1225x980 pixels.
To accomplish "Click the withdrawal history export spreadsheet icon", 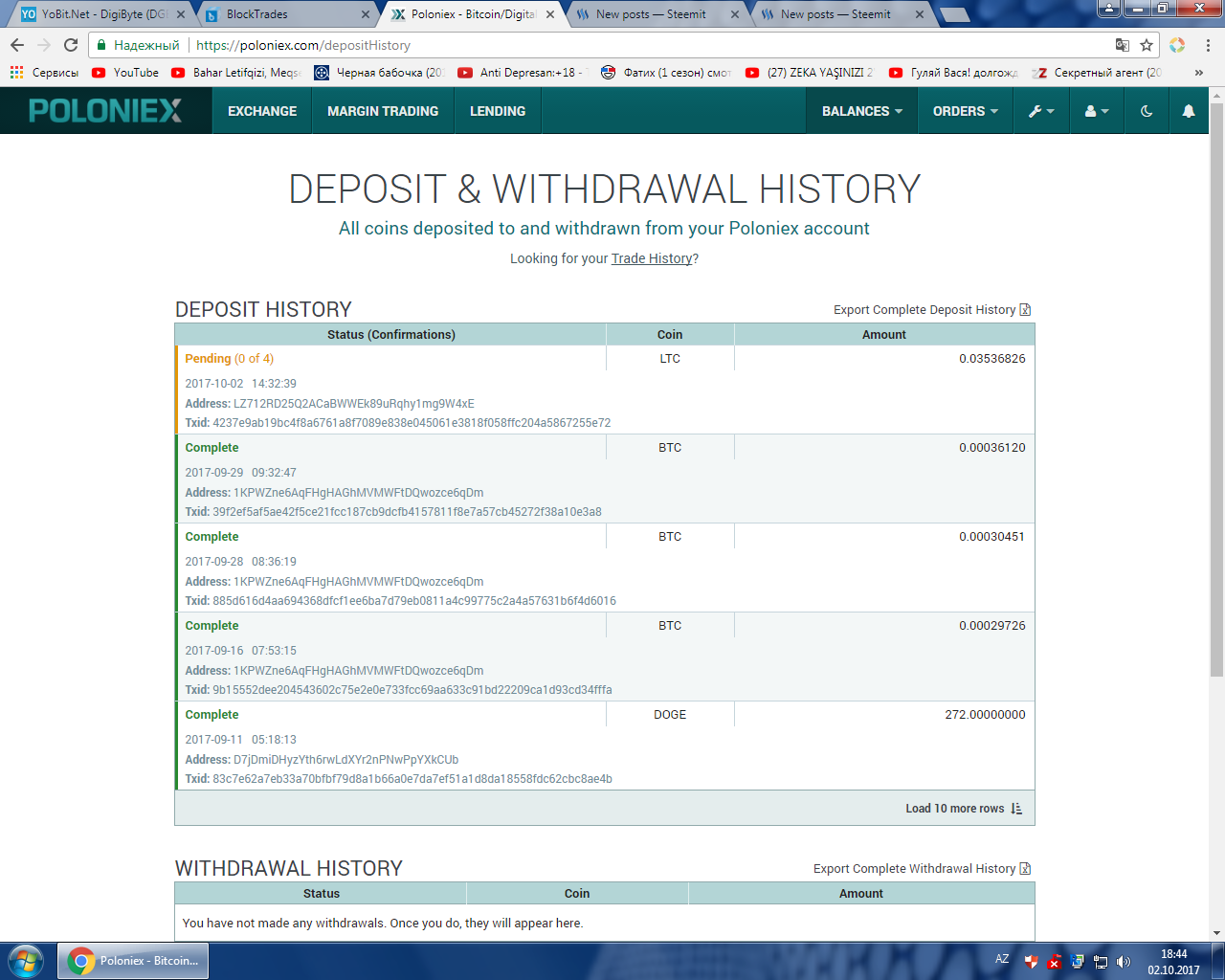I will pyautogui.click(x=1025, y=868).
